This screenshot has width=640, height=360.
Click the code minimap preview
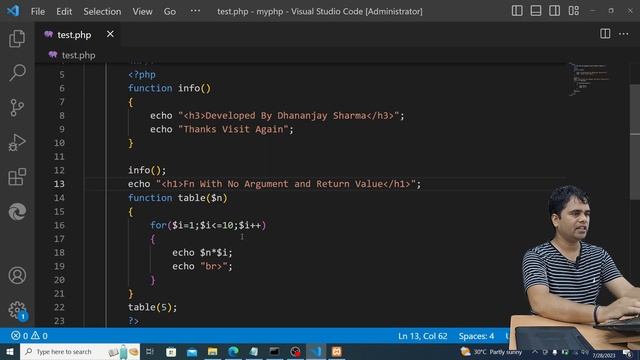click(590, 79)
